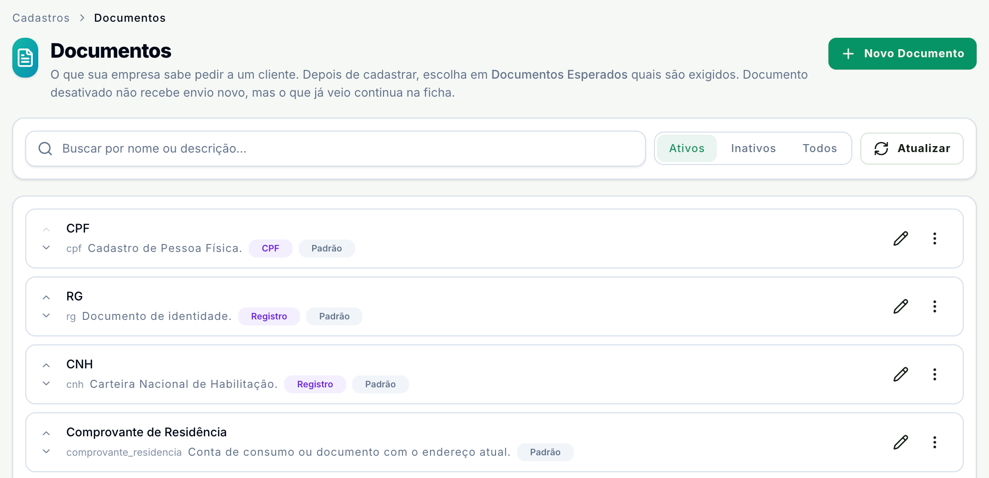Click the Registro badge on RG row
The height and width of the screenshot is (478, 989).
[269, 317]
